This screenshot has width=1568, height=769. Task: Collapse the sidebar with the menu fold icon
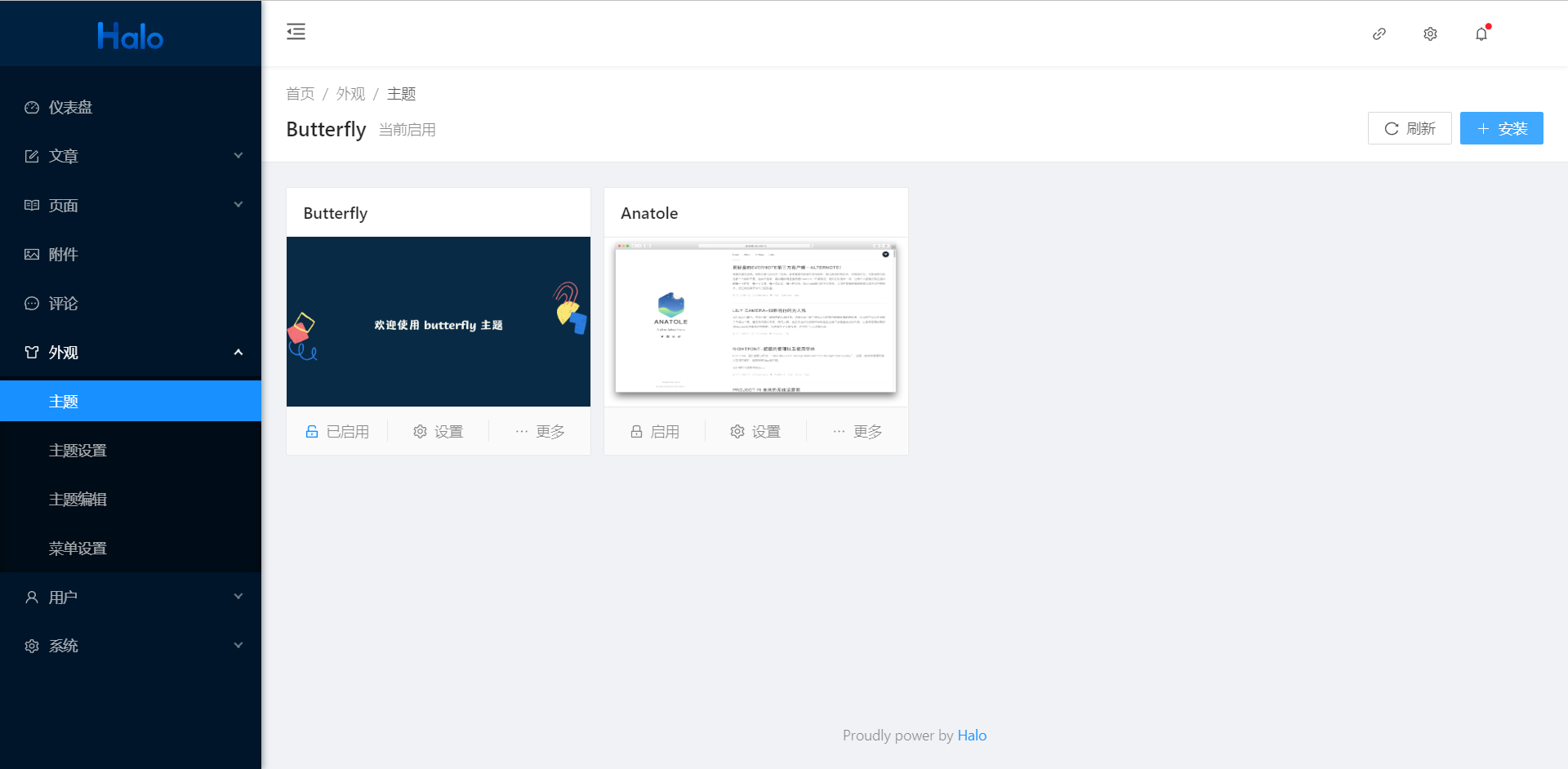[296, 32]
